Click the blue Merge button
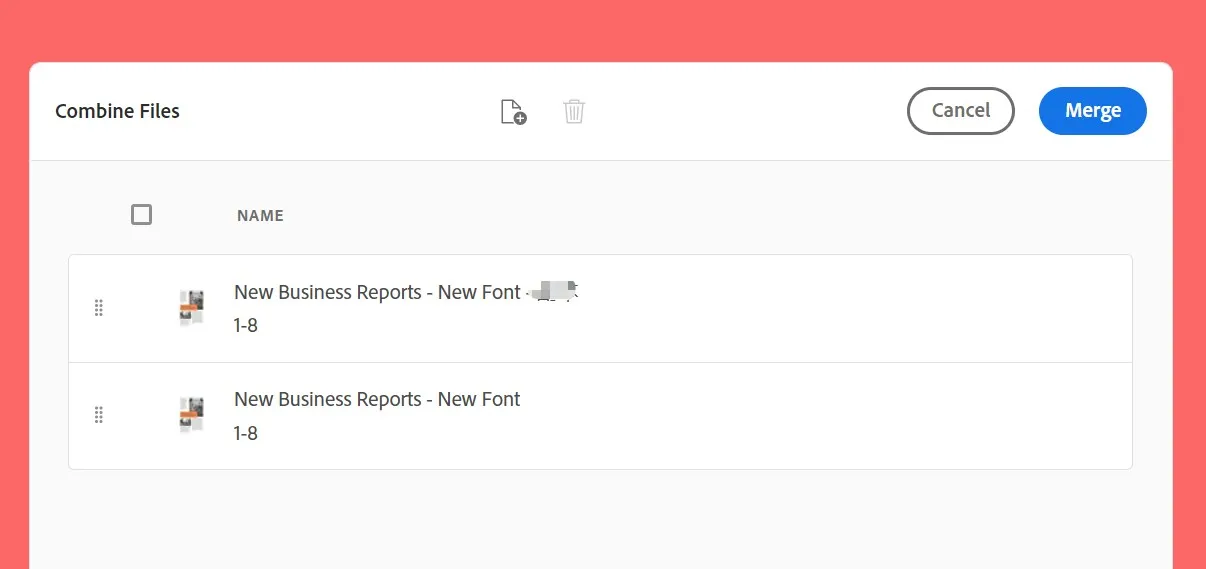This screenshot has height=569, width=1206. coord(1093,111)
